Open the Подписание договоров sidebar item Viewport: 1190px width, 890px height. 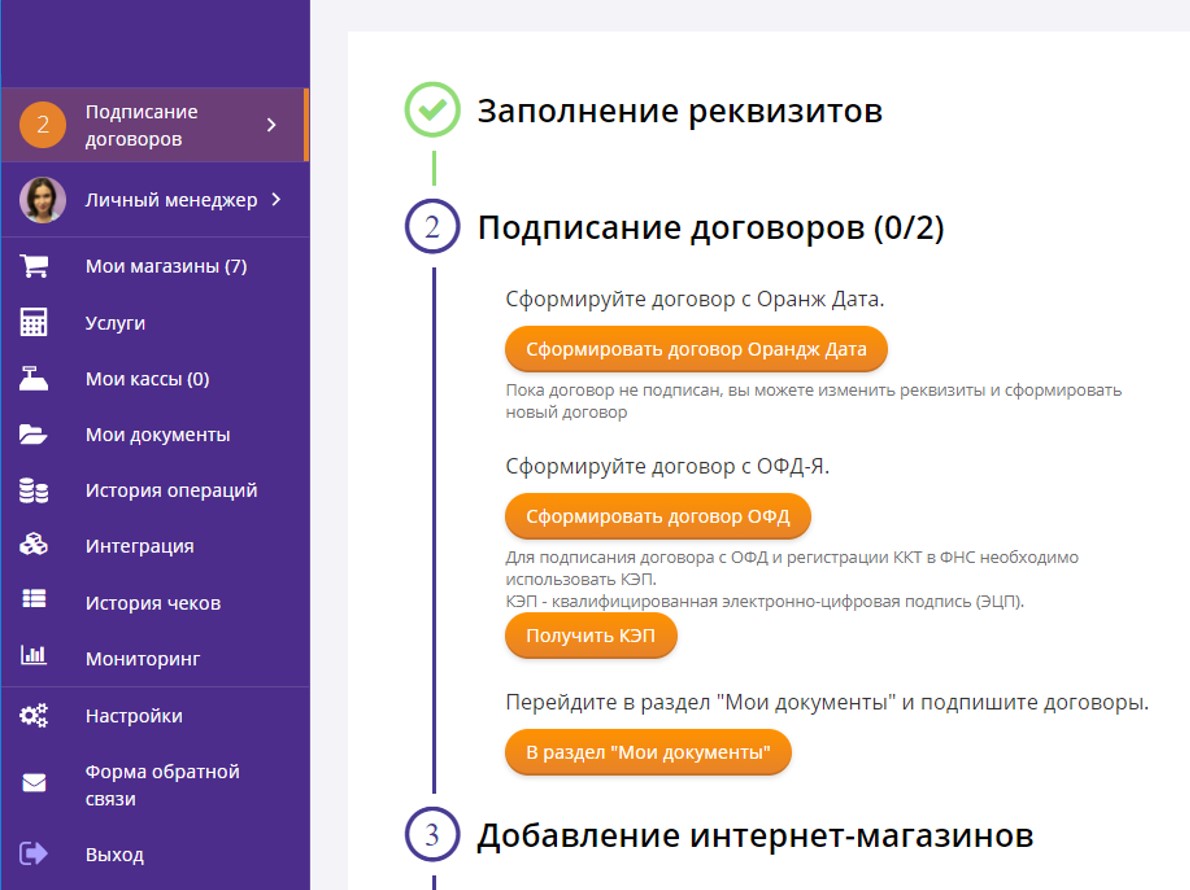[155, 124]
